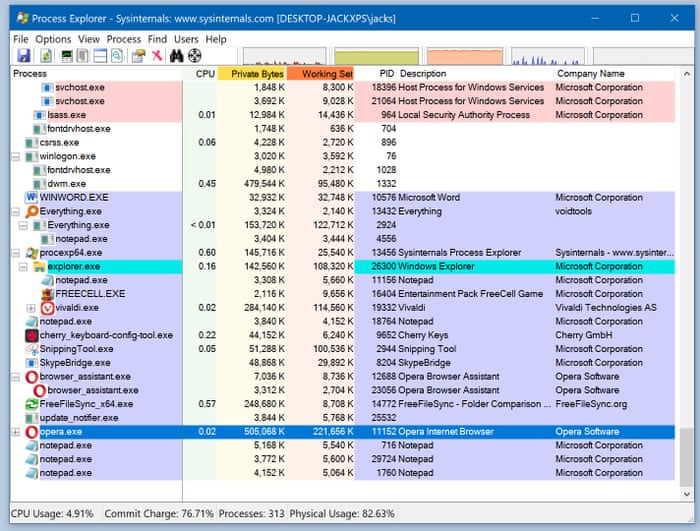Select the crosshair Find Window's Process icon
This screenshot has height=531, width=700.
195,56
